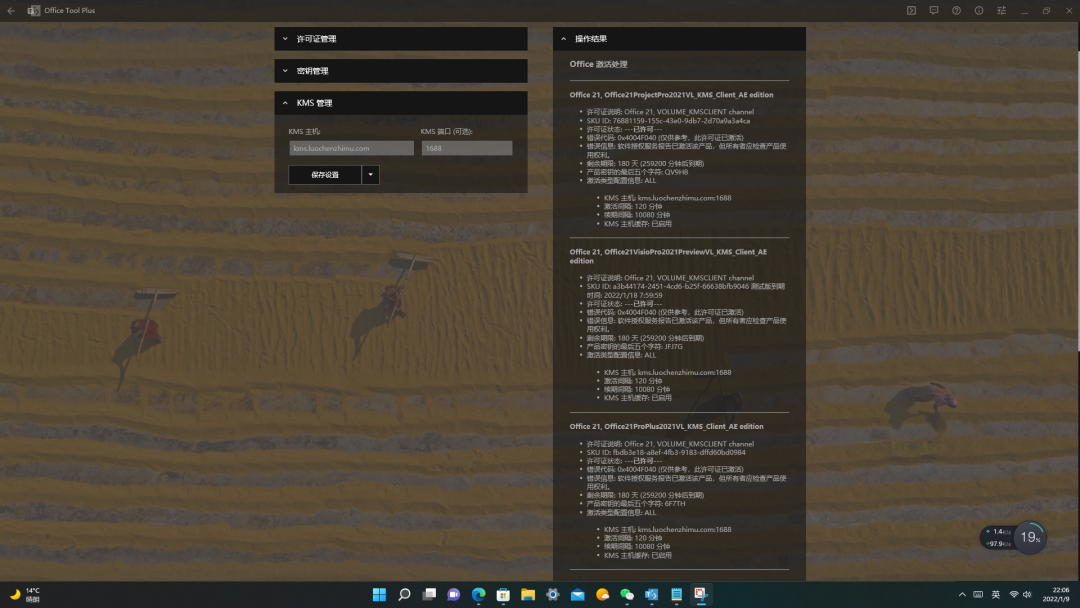Click the right-edge window scrollbar

pos(1077,200)
